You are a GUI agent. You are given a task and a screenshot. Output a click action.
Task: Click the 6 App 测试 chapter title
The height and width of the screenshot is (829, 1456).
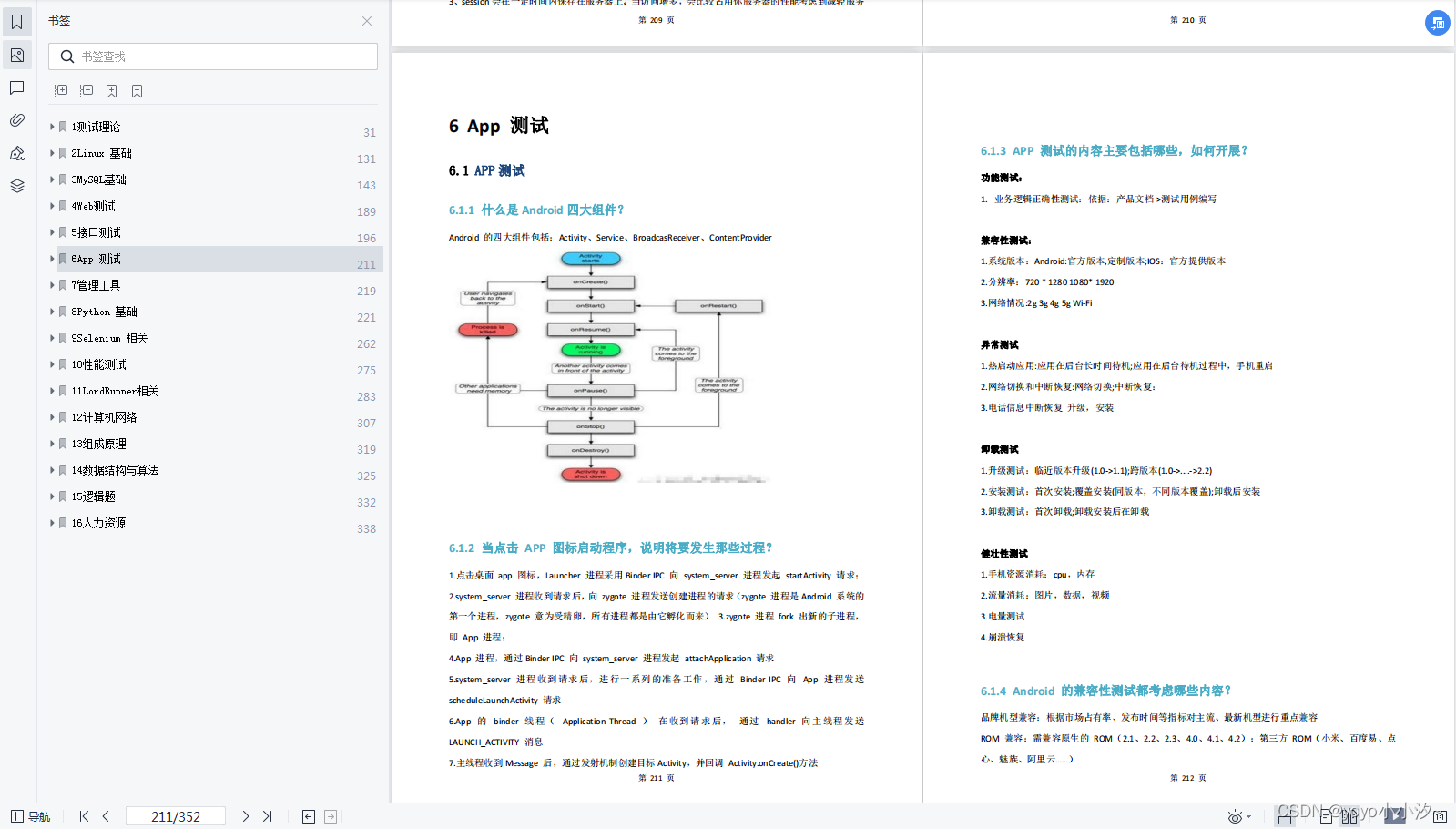coord(498,126)
